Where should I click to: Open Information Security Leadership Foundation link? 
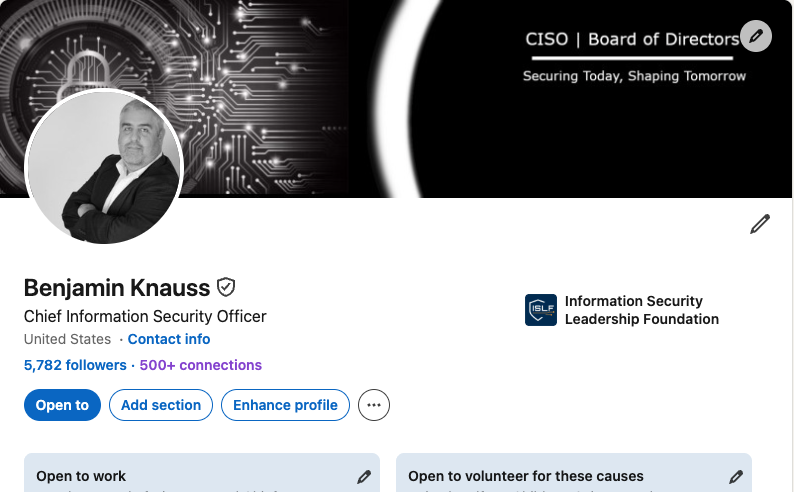pyautogui.click(x=641, y=310)
